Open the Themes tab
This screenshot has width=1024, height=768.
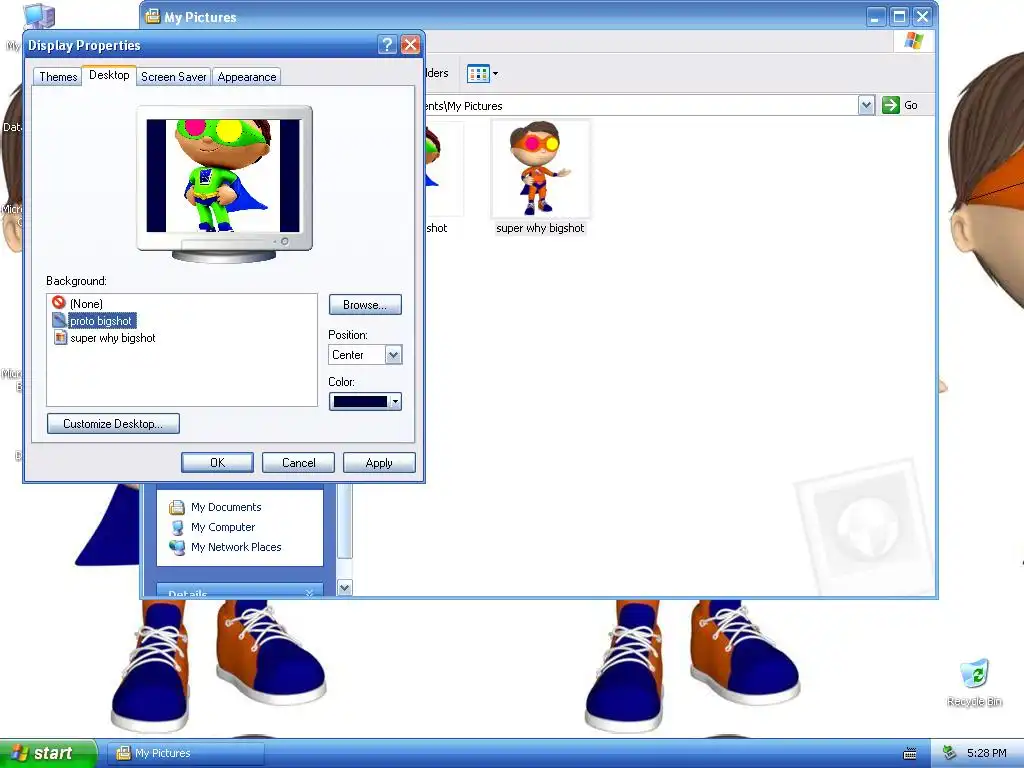(58, 77)
